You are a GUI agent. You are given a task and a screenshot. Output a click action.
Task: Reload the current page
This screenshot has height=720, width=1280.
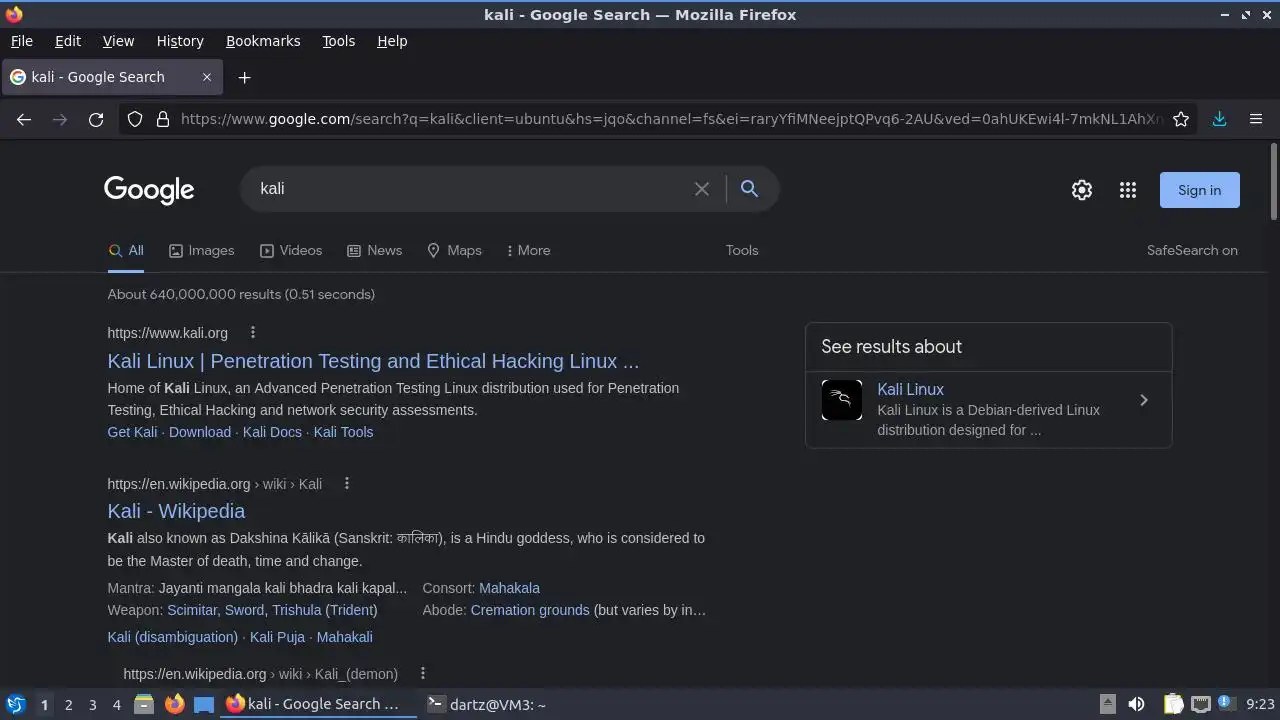(96, 119)
